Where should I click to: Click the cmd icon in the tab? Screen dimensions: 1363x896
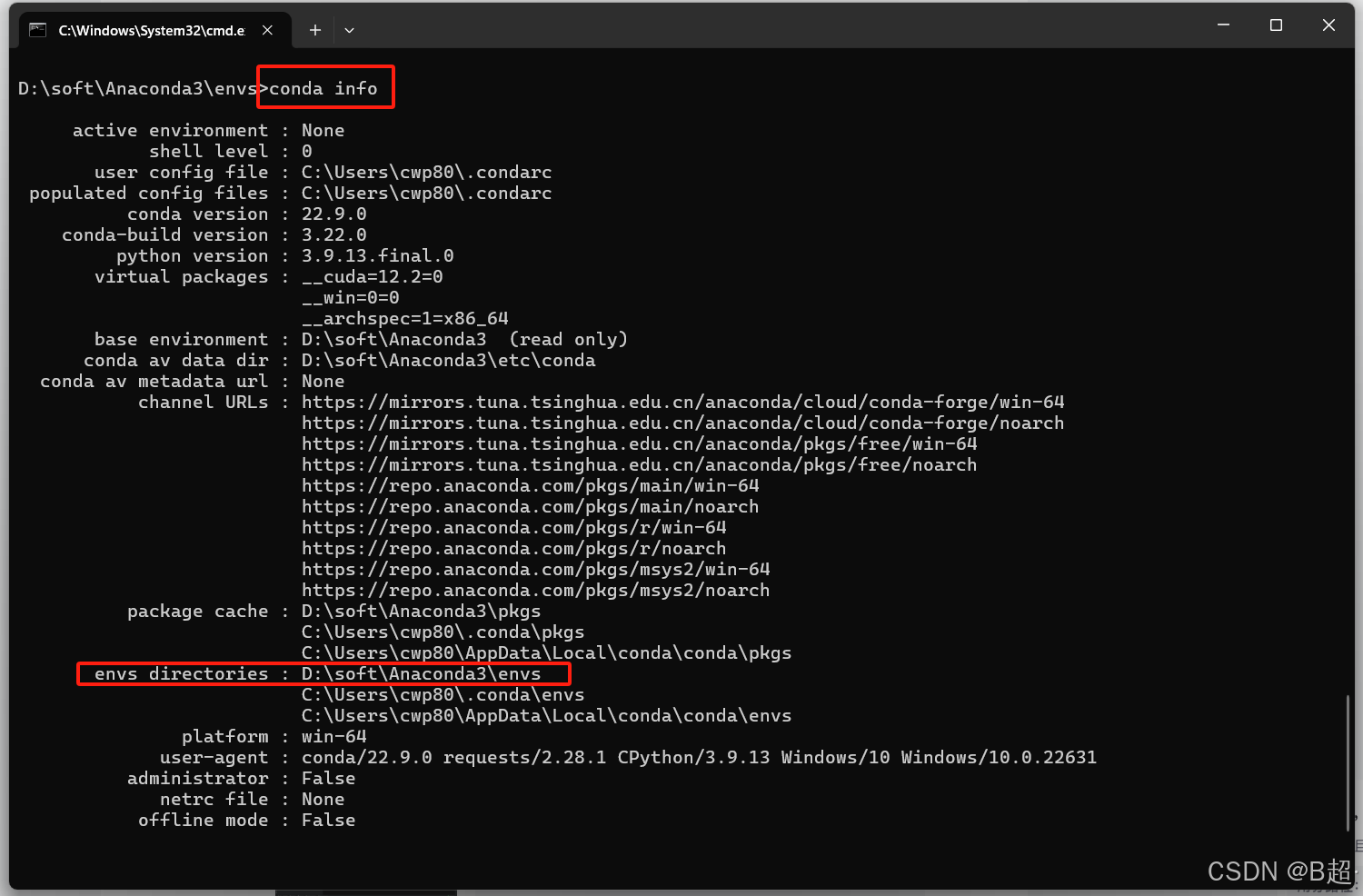(x=37, y=30)
